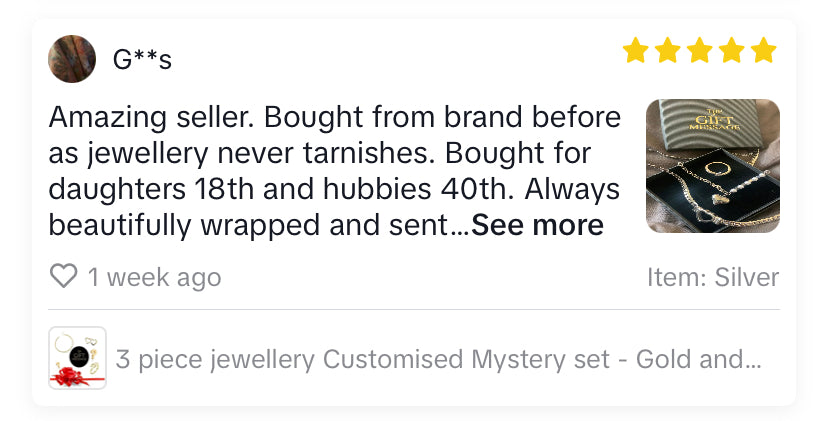Open the reviewer's round profile avatar
This screenshot has width=828, height=421.
tap(72, 59)
